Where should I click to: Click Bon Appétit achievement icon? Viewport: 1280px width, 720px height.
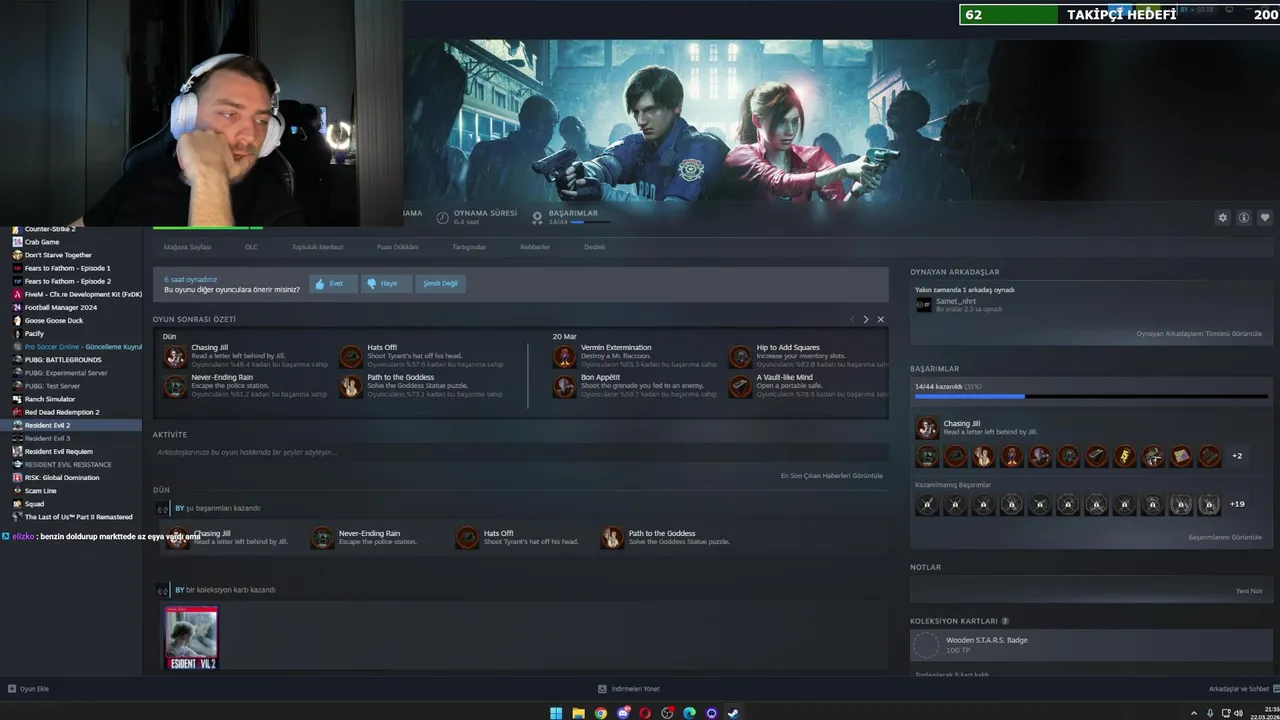565,386
